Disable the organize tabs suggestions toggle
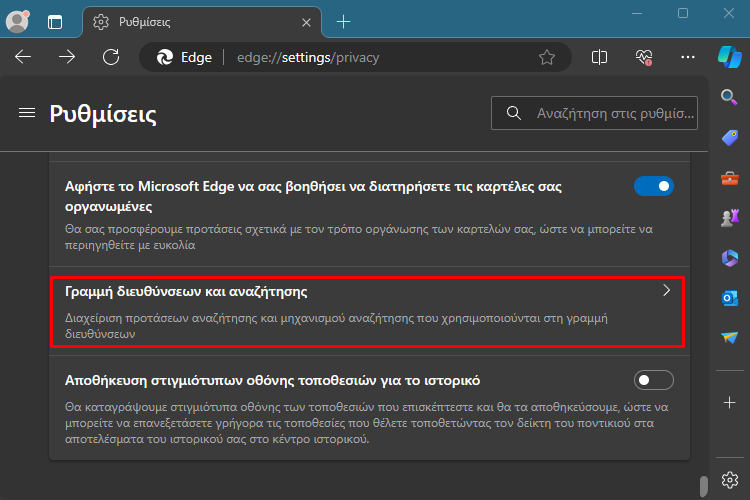Screen dimensions: 750x500 click(x=654, y=186)
